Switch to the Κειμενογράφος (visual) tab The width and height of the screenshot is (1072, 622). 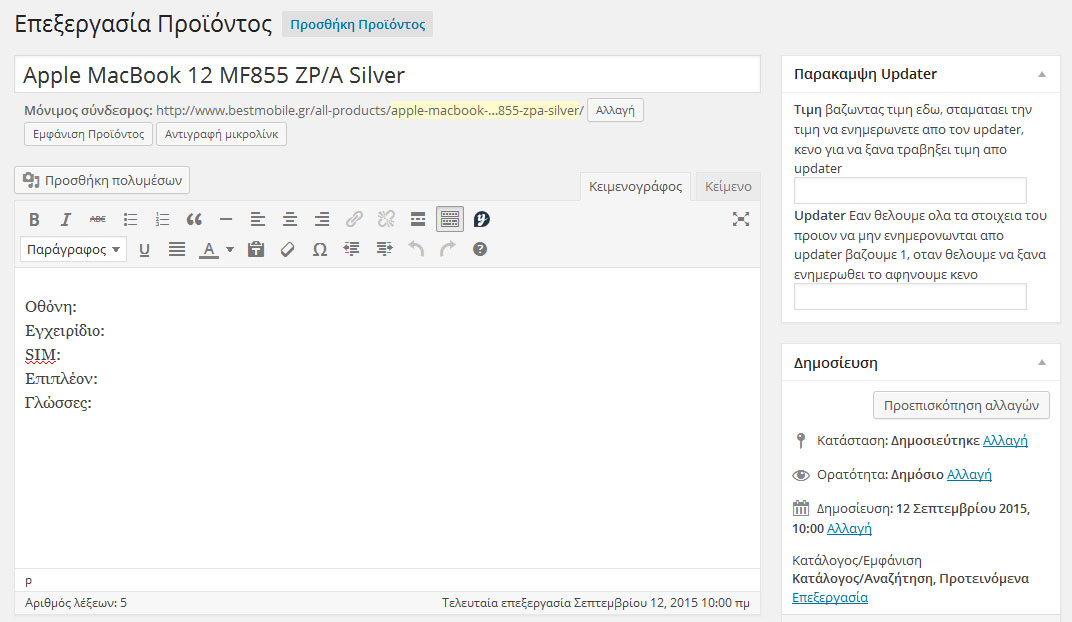635,187
